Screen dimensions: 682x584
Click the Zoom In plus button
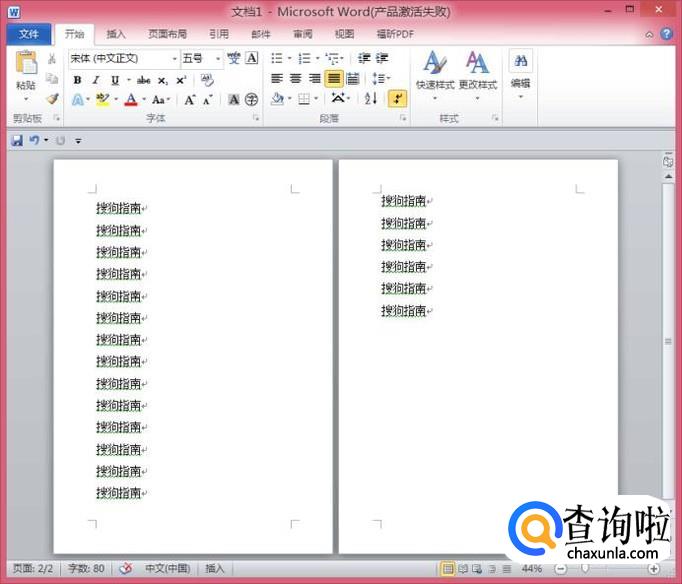[x=654, y=568]
